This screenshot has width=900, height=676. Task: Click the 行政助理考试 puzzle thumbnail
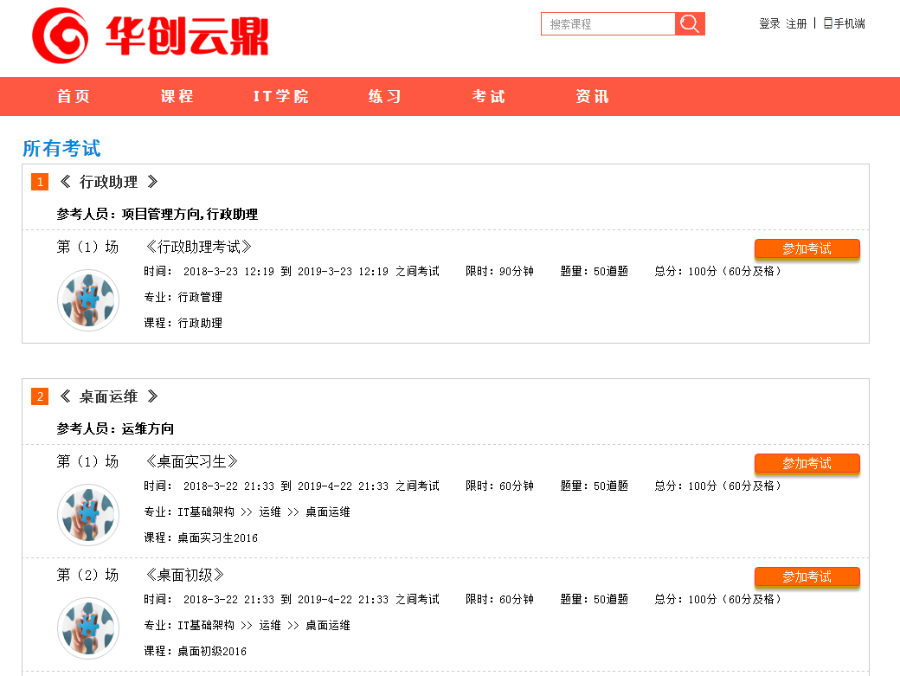[88, 299]
